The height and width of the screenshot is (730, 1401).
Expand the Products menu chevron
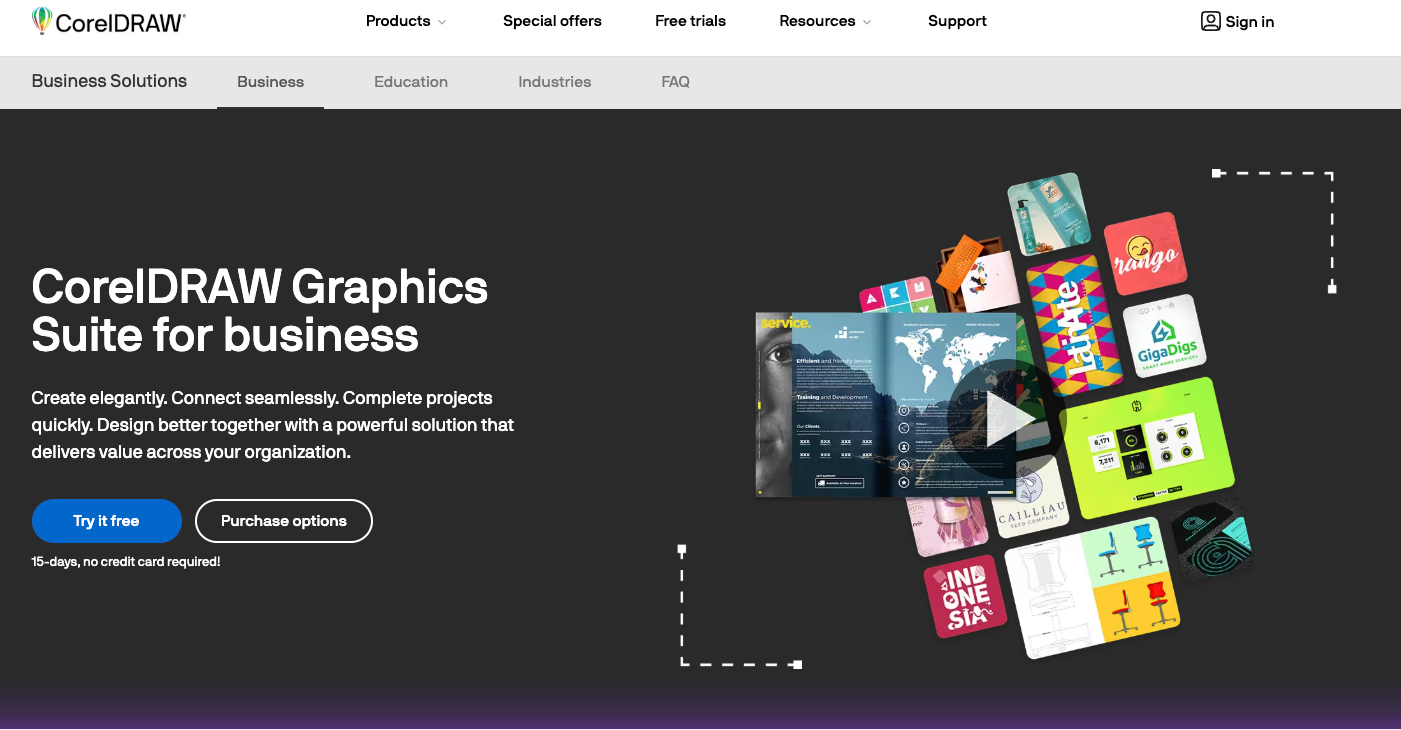tap(442, 22)
